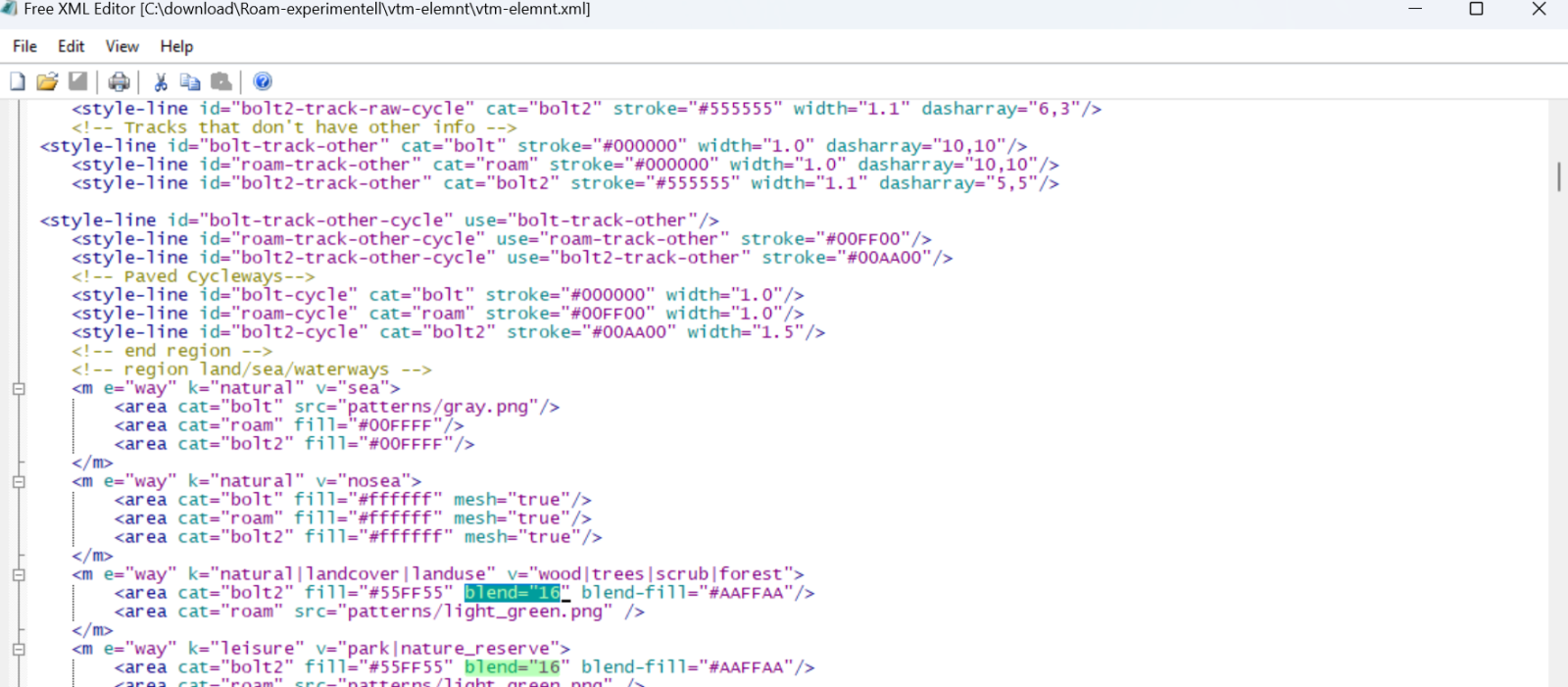The image size is (1568, 687).
Task: Click the Save toolbar icon
Action: (x=78, y=81)
